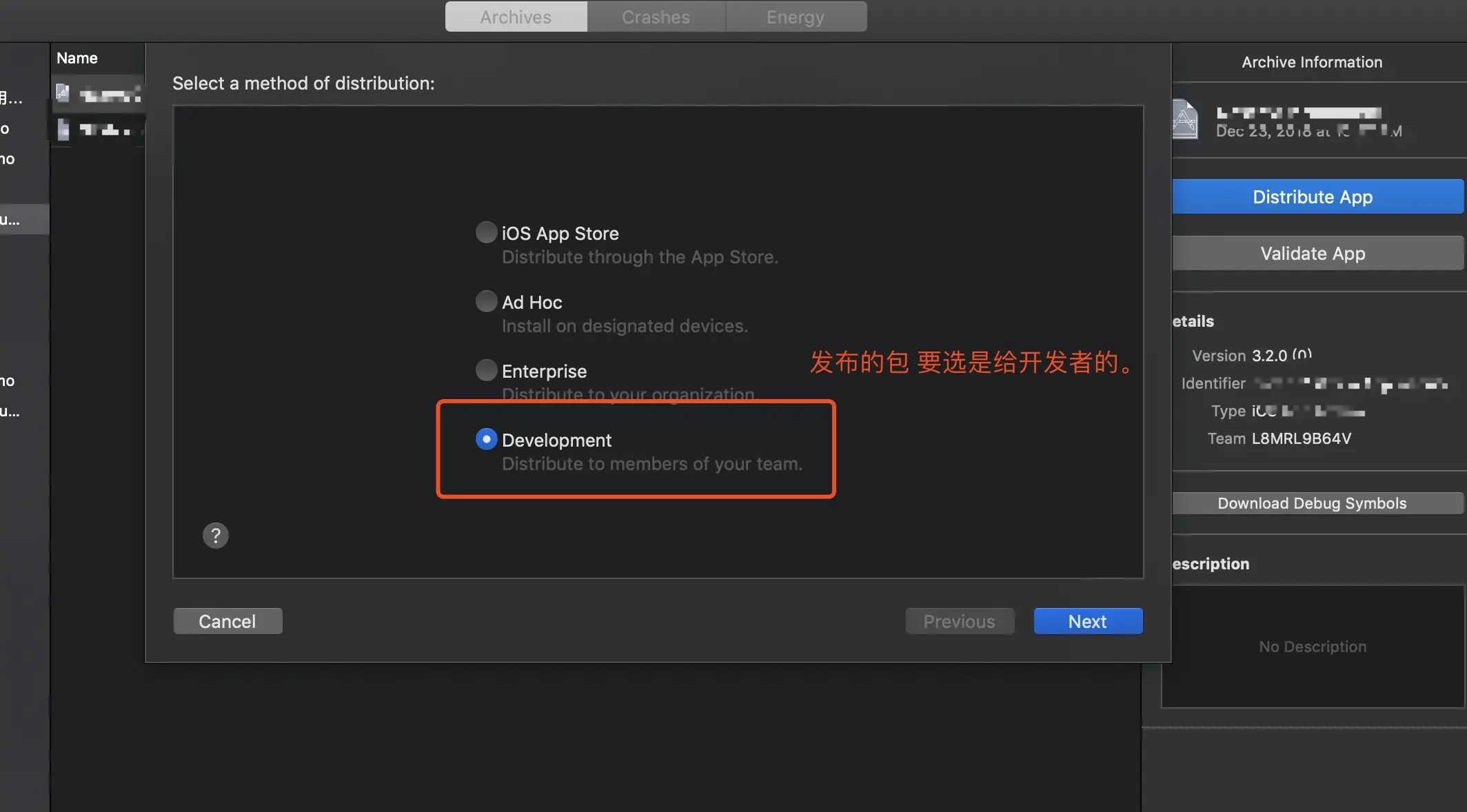Click the Cancel button
Viewport: 1467px width, 812px height.
coord(227,621)
